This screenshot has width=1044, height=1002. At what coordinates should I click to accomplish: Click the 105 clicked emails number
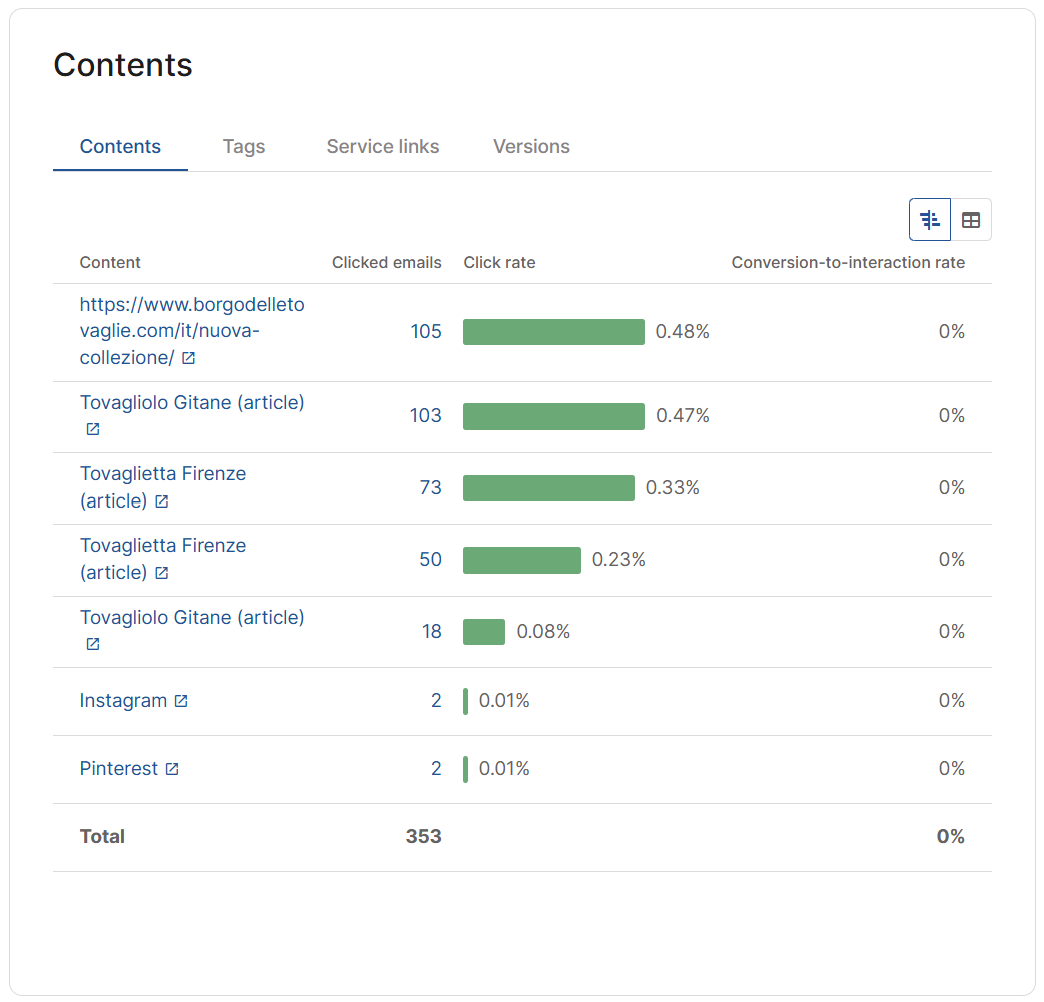(426, 332)
